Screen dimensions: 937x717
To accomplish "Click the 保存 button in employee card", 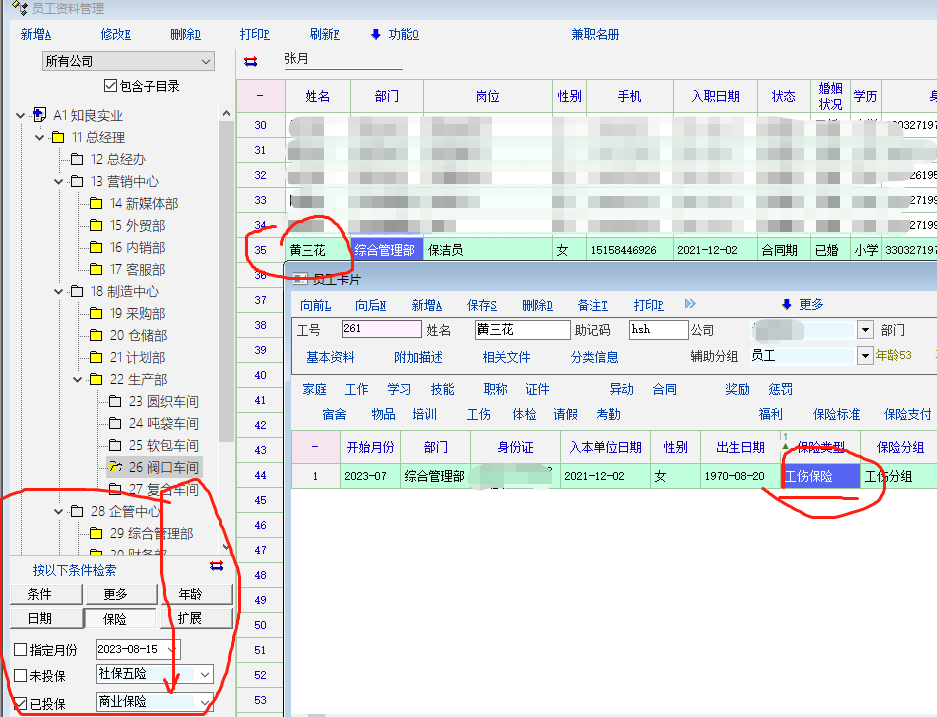I will coord(481,305).
